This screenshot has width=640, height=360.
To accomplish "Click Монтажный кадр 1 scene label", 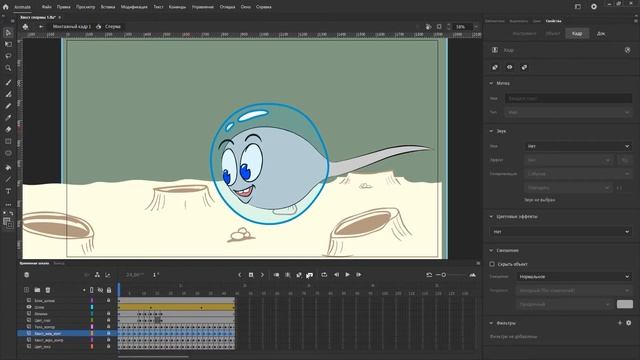I will (72, 27).
